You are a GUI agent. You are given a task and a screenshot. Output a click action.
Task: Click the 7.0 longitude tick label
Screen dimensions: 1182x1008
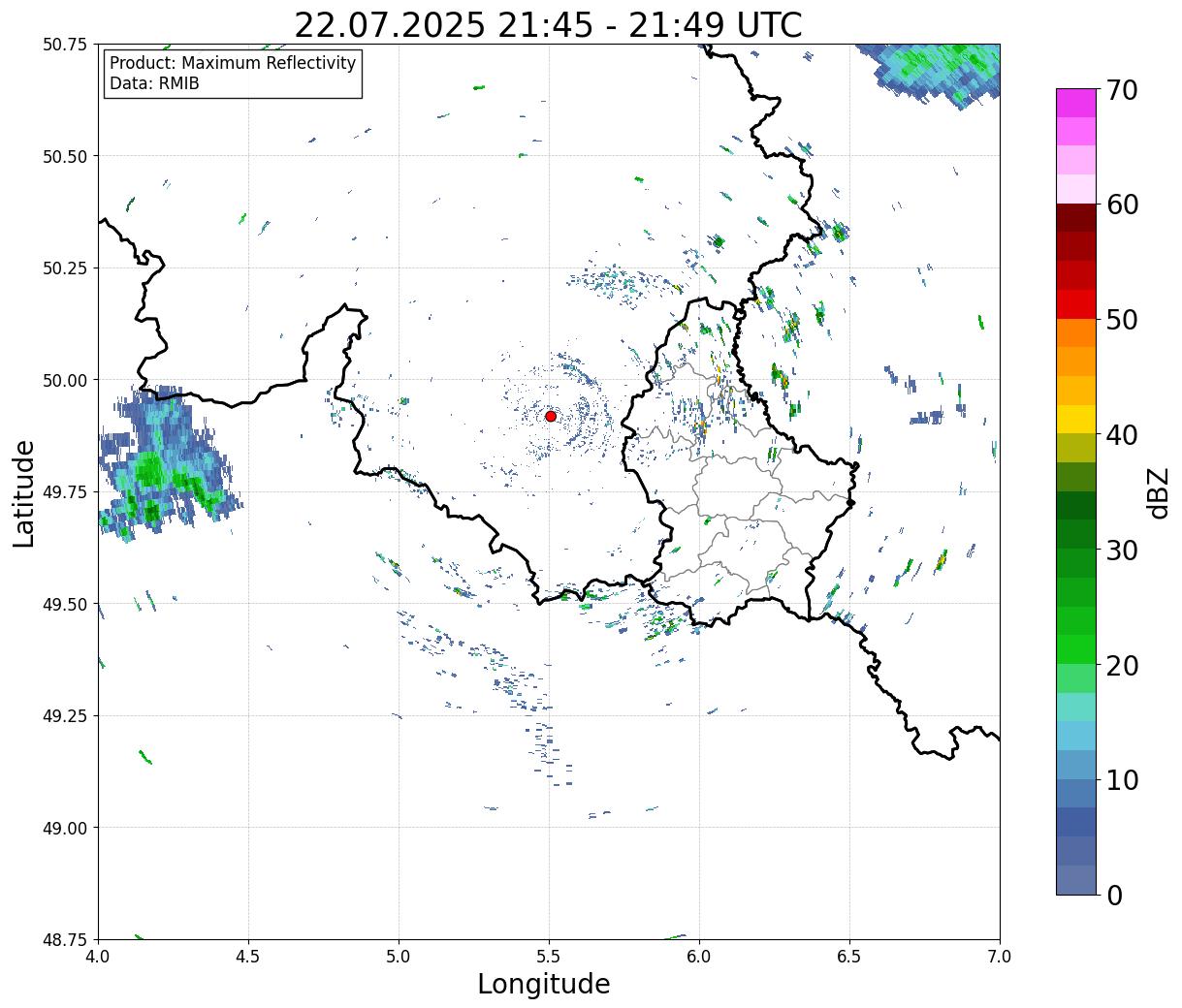point(1000,957)
